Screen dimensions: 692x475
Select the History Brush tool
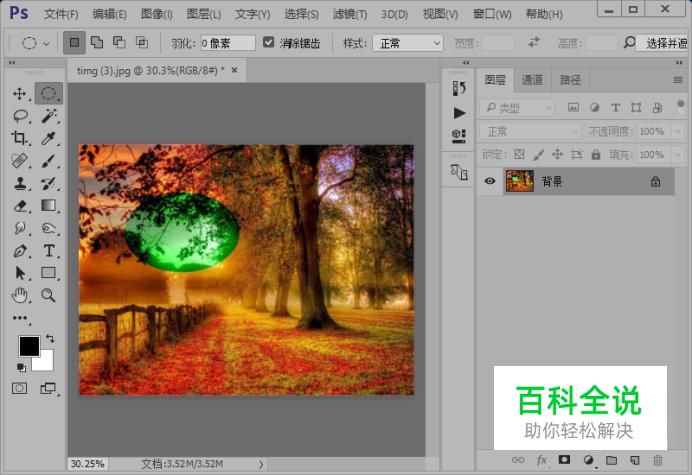[49, 183]
